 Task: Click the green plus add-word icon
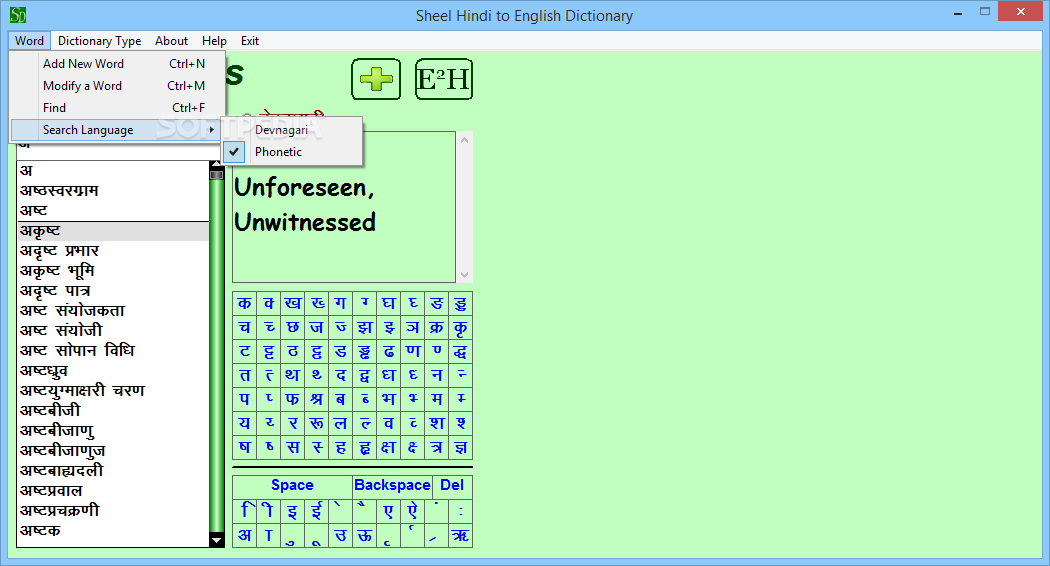click(376, 79)
